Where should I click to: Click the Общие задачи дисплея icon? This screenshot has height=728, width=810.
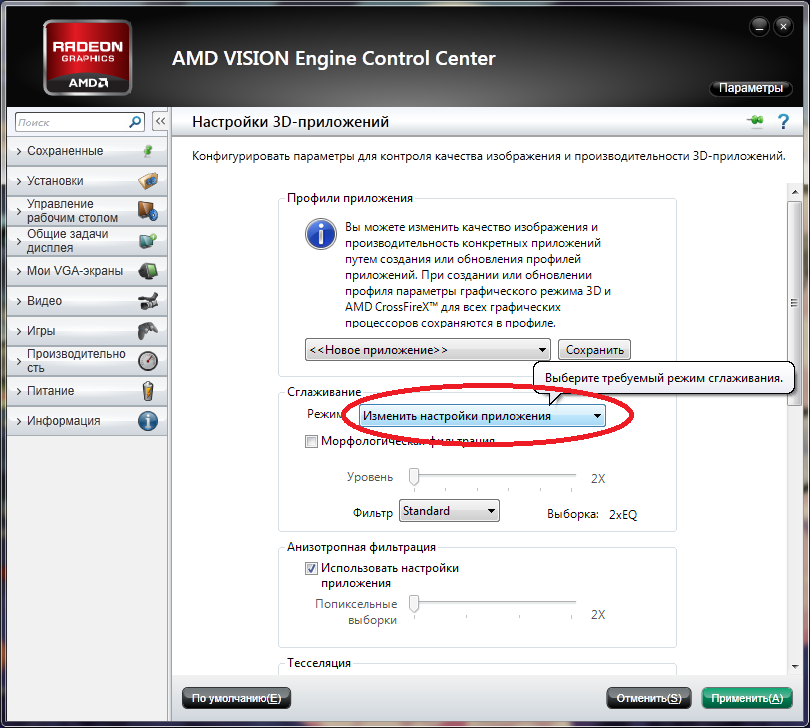pos(148,241)
